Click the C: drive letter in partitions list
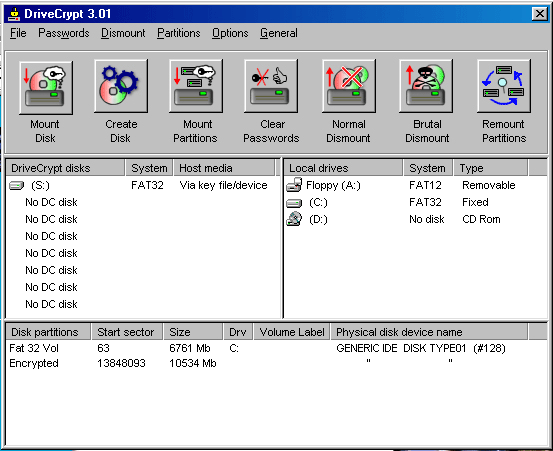The height and width of the screenshot is (451, 553). click(x=234, y=348)
